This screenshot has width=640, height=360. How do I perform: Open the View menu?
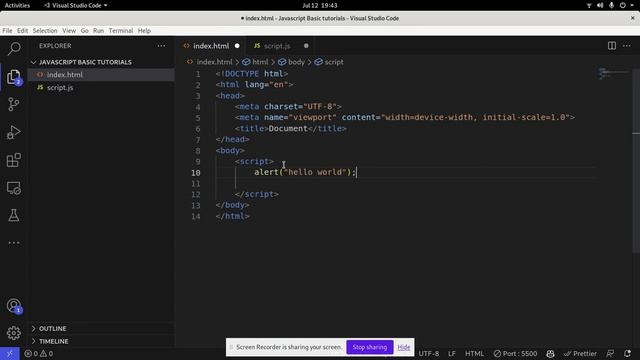[69, 31]
